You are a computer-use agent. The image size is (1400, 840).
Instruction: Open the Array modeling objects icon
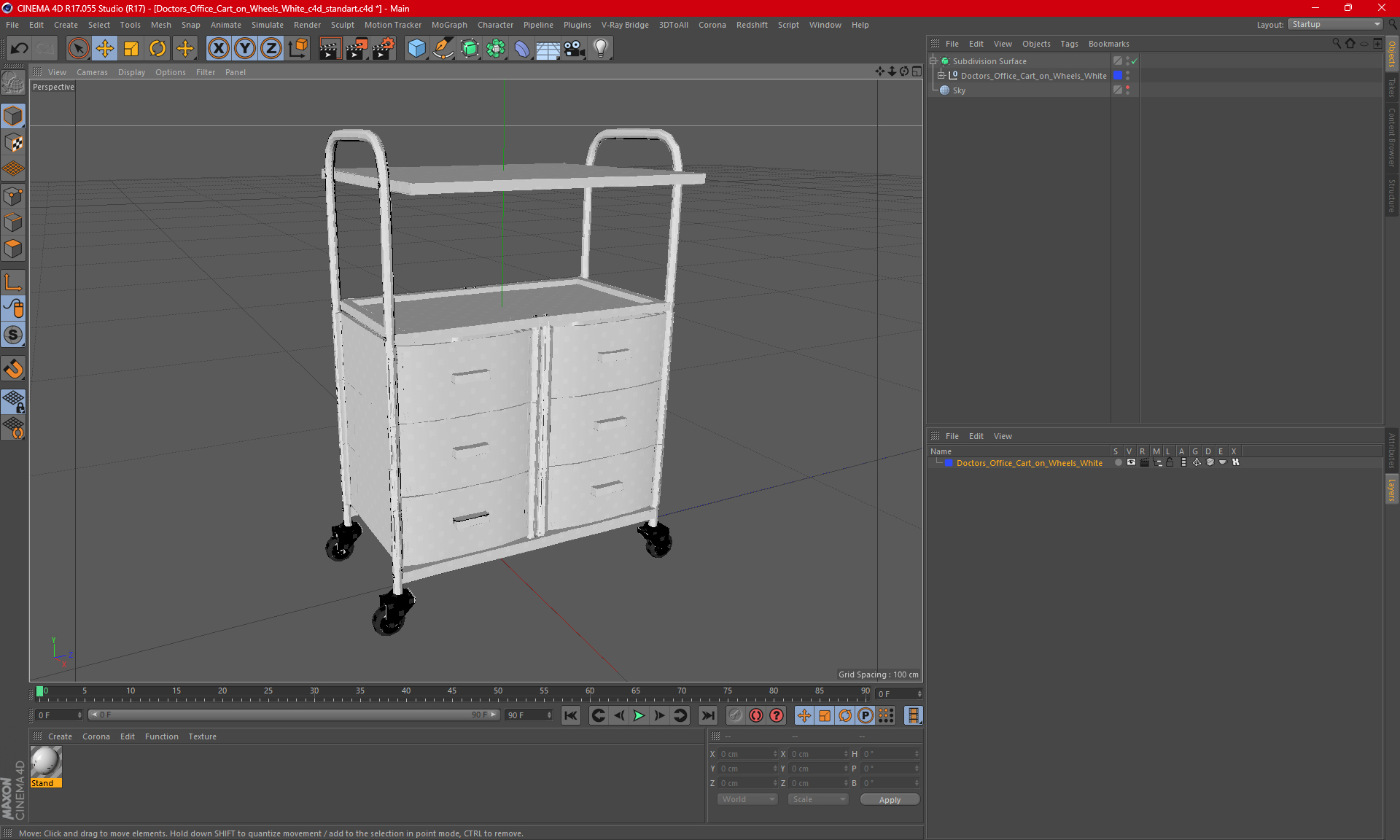(496, 48)
